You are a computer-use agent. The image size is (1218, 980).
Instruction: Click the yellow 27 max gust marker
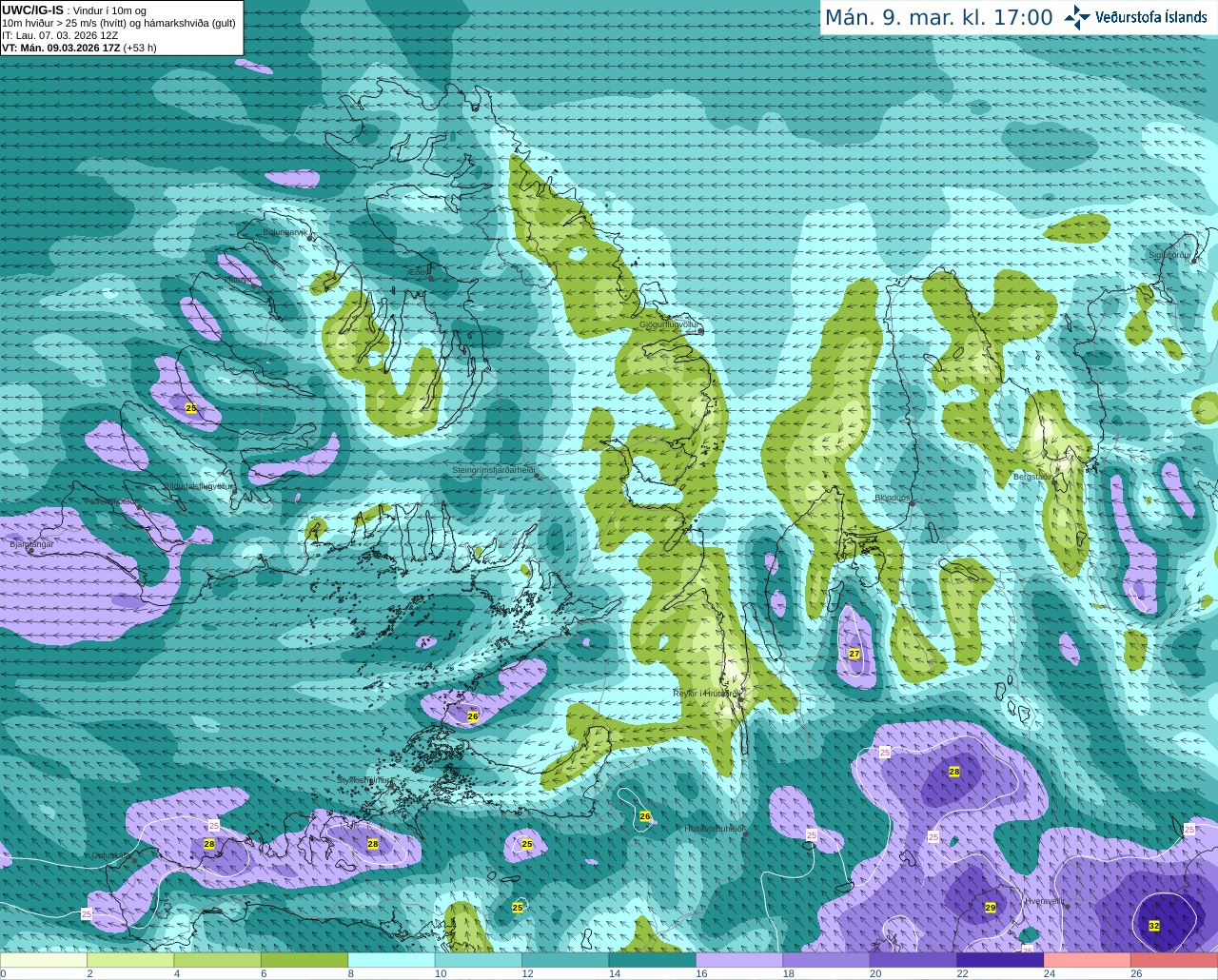pos(855,654)
